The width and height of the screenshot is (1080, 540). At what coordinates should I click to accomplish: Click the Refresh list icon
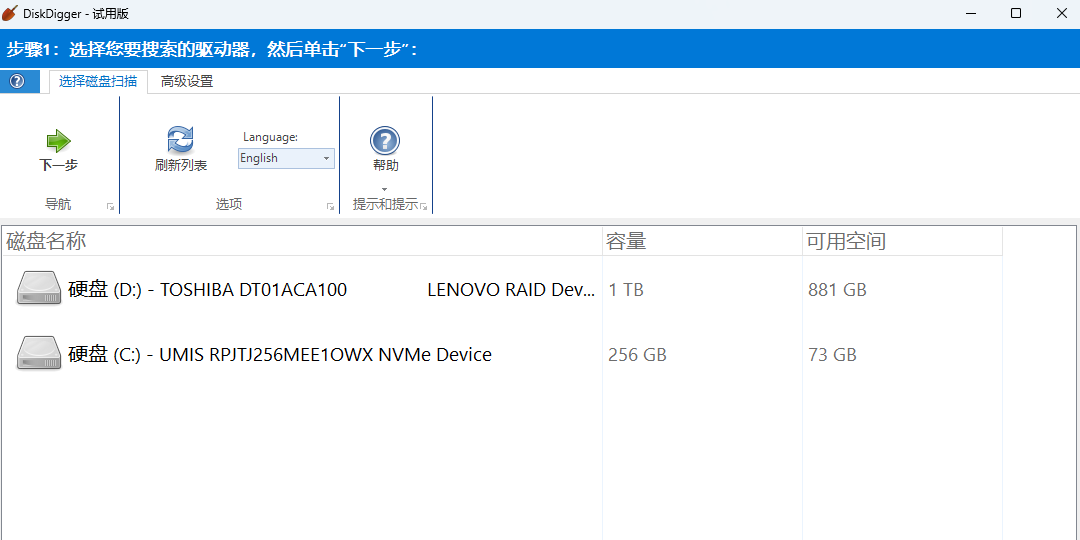pos(180,140)
